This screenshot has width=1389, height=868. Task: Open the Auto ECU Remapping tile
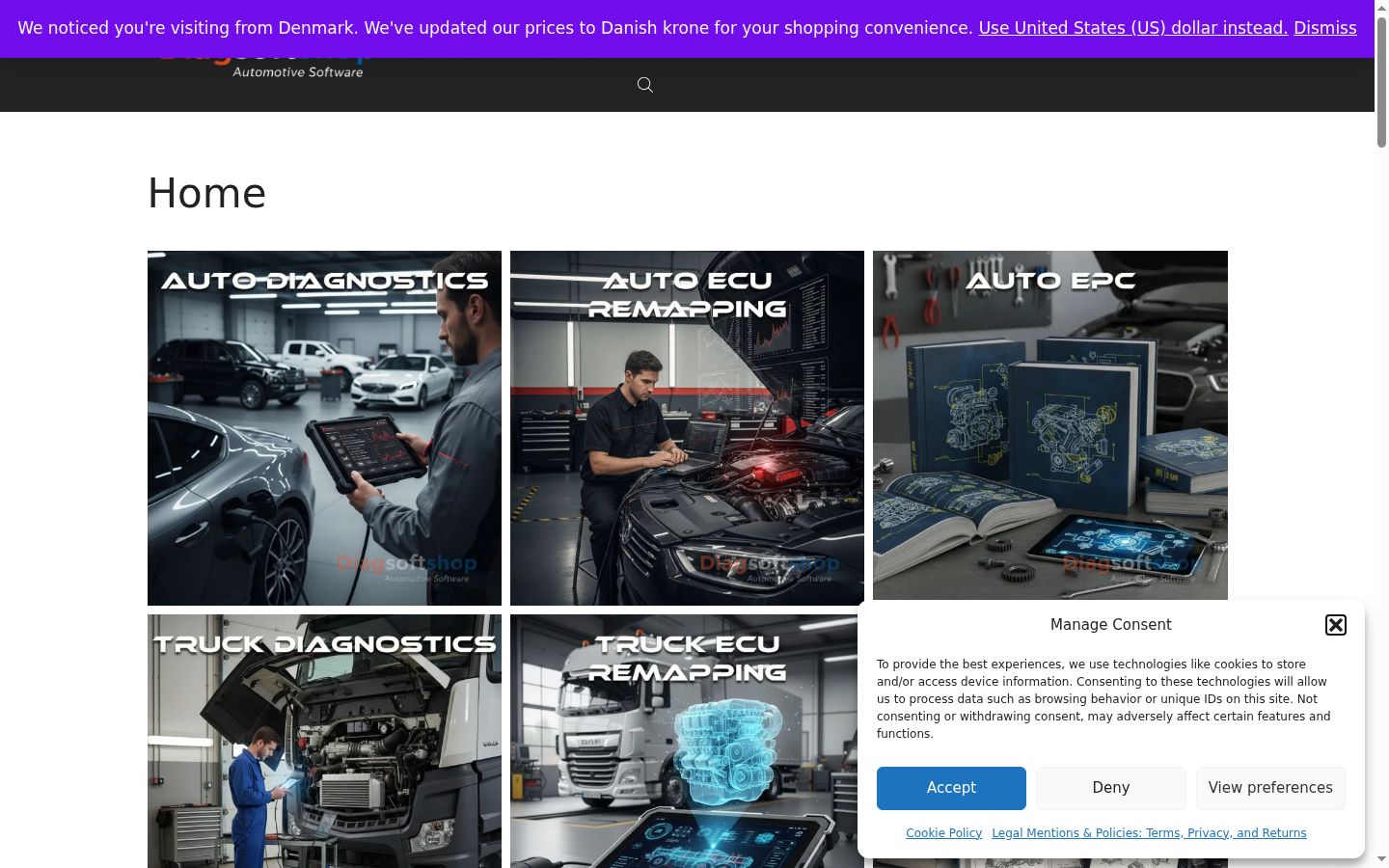click(x=687, y=428)
